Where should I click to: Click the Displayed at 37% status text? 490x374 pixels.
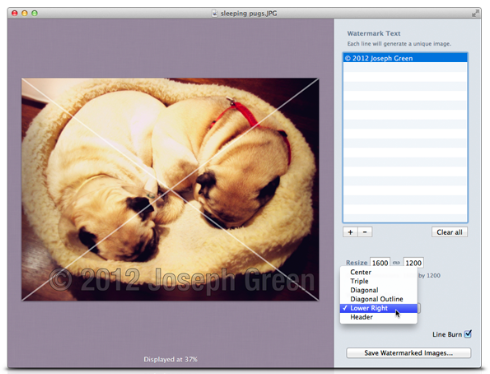pos(170,359)
